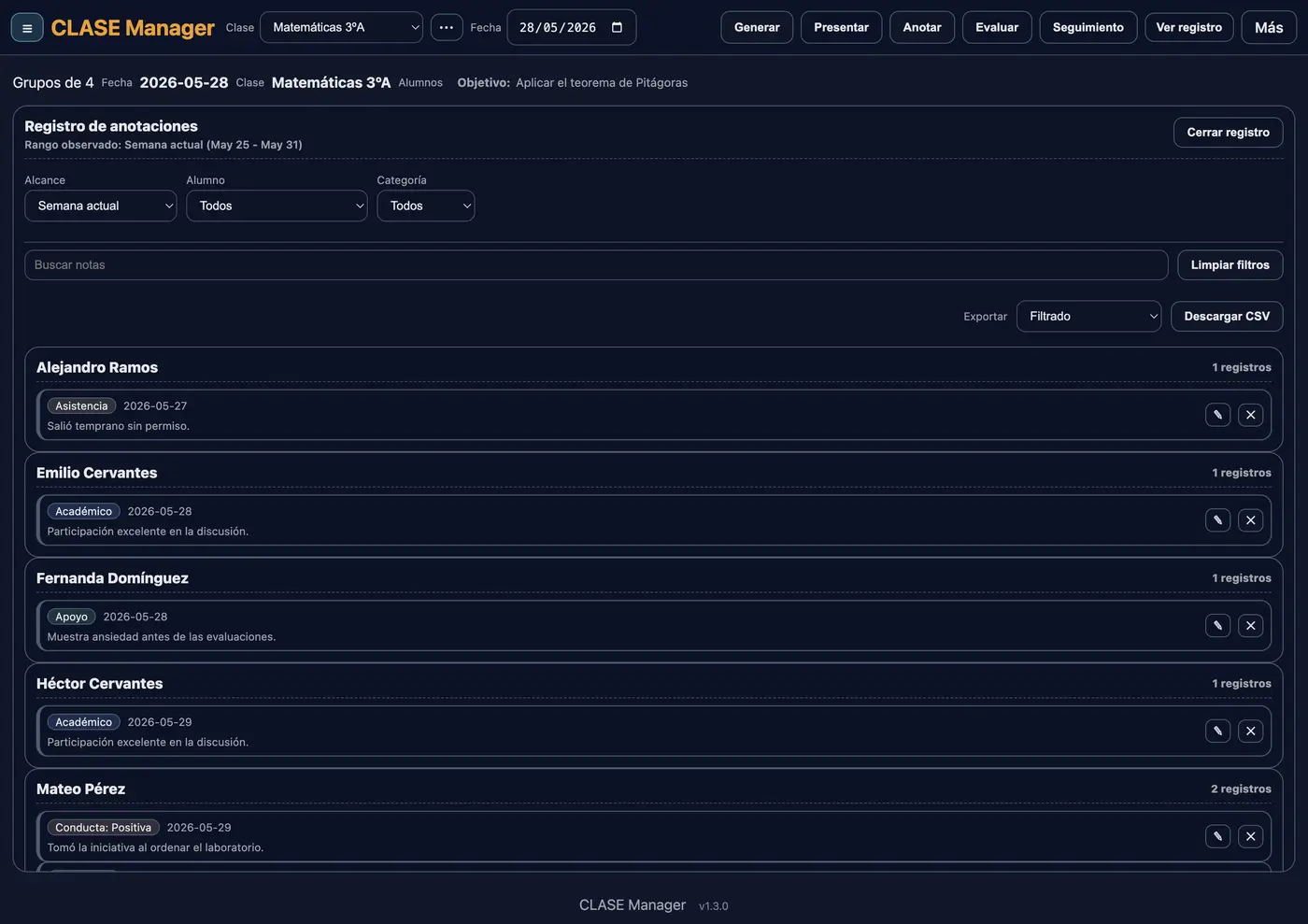Click the Conducta: Positiva tag
Image resolution: width=1308 pixels, height=924 pixels.
click(103, 828)
